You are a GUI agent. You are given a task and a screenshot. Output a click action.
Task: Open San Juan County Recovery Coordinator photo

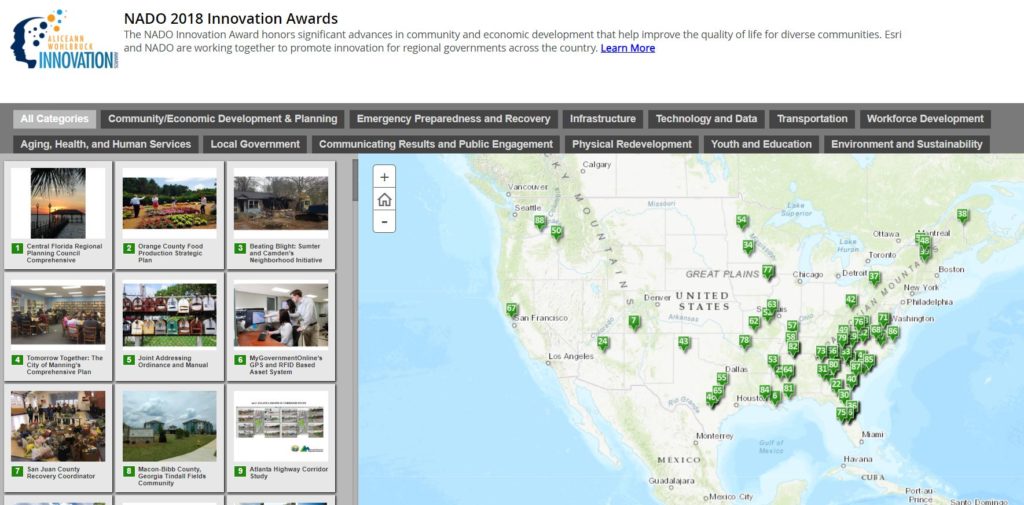[58, 426]
